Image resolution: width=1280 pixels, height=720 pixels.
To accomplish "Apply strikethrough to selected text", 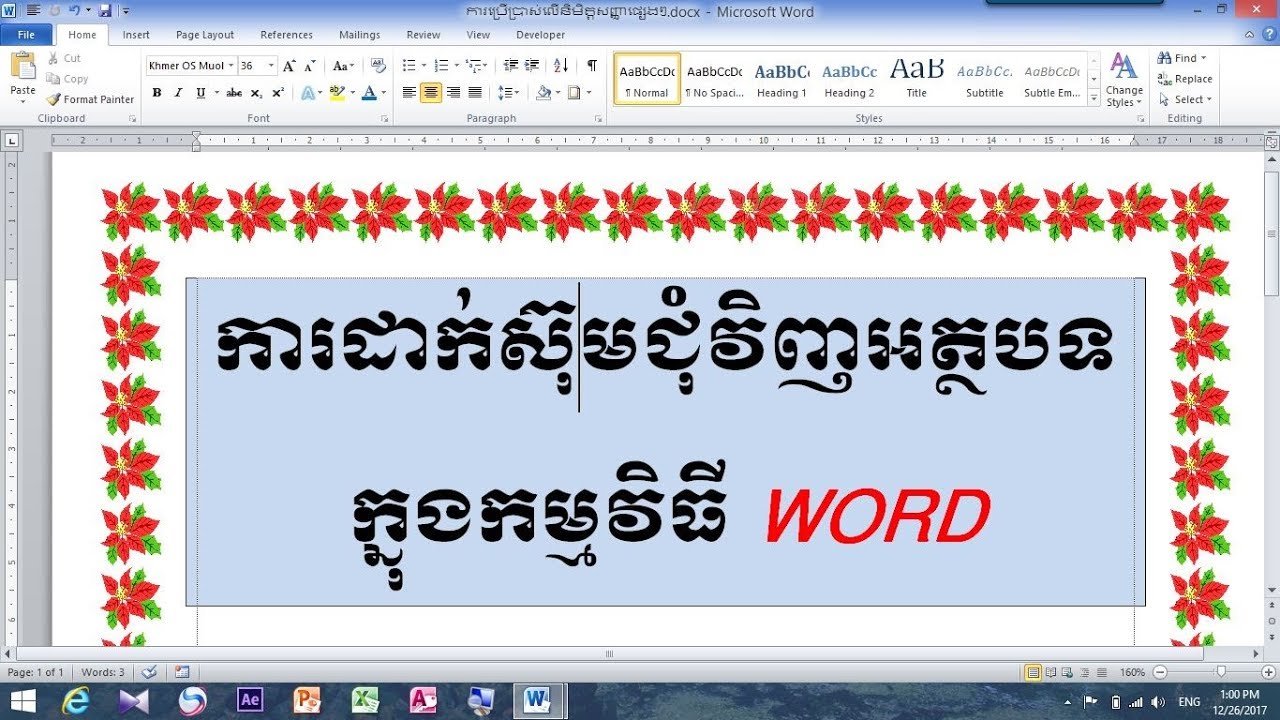I will coord(233,92).
